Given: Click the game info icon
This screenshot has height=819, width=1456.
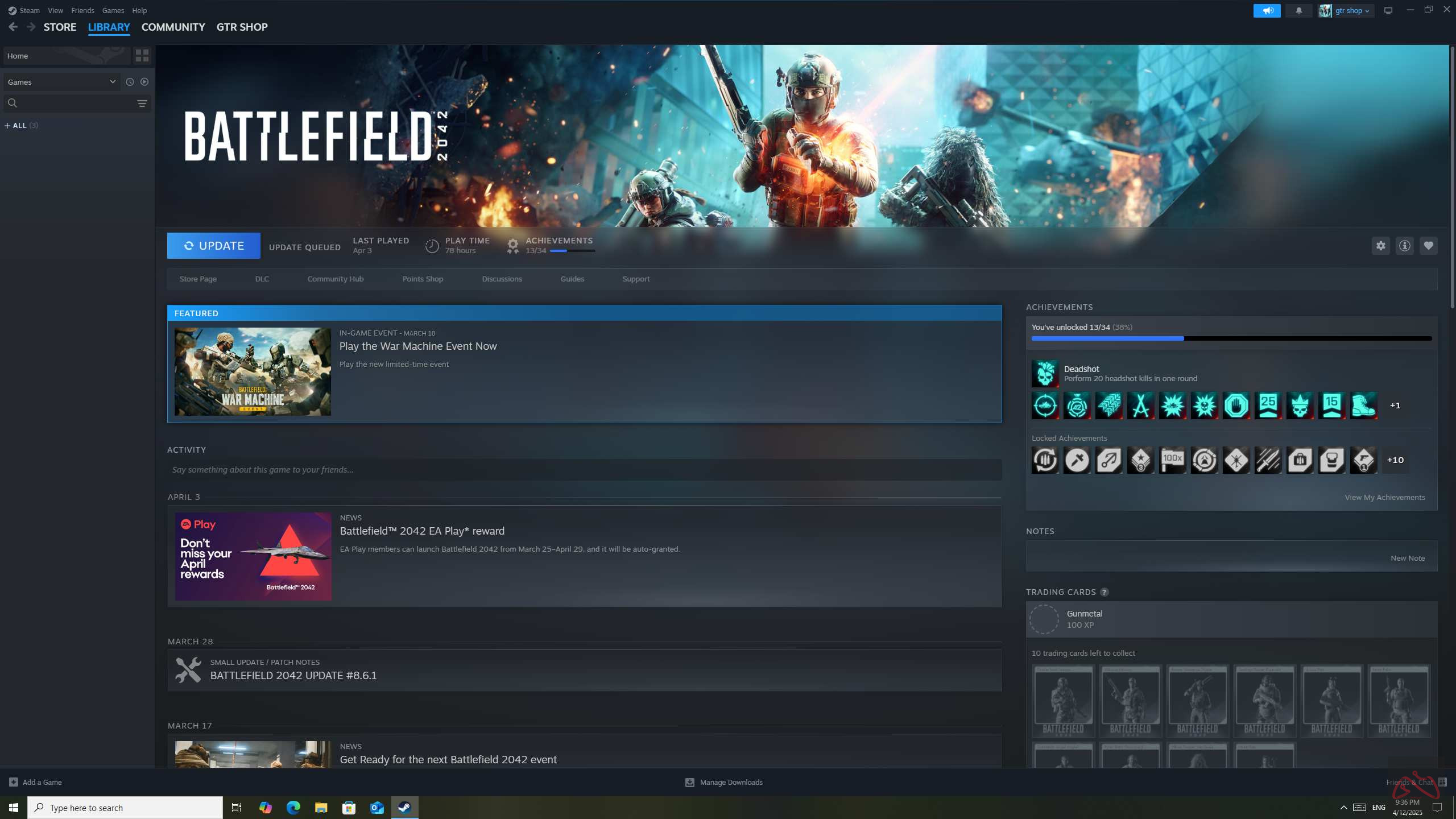Looking at the screenshot, I should coord(1404,245).
